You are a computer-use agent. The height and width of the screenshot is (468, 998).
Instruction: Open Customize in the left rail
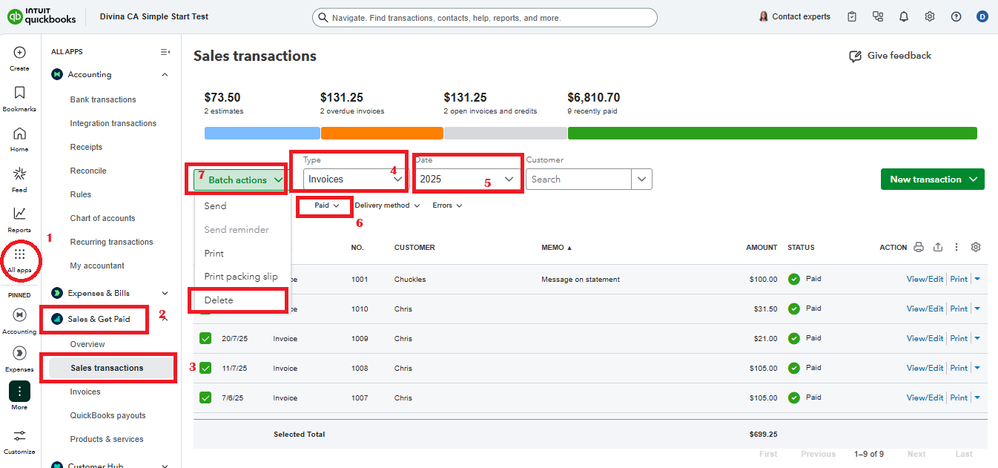click(x=19, y=436)
